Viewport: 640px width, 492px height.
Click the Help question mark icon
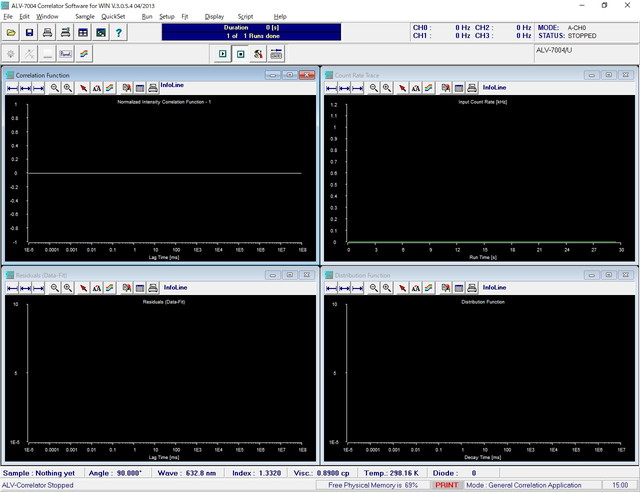pos(119,33)
